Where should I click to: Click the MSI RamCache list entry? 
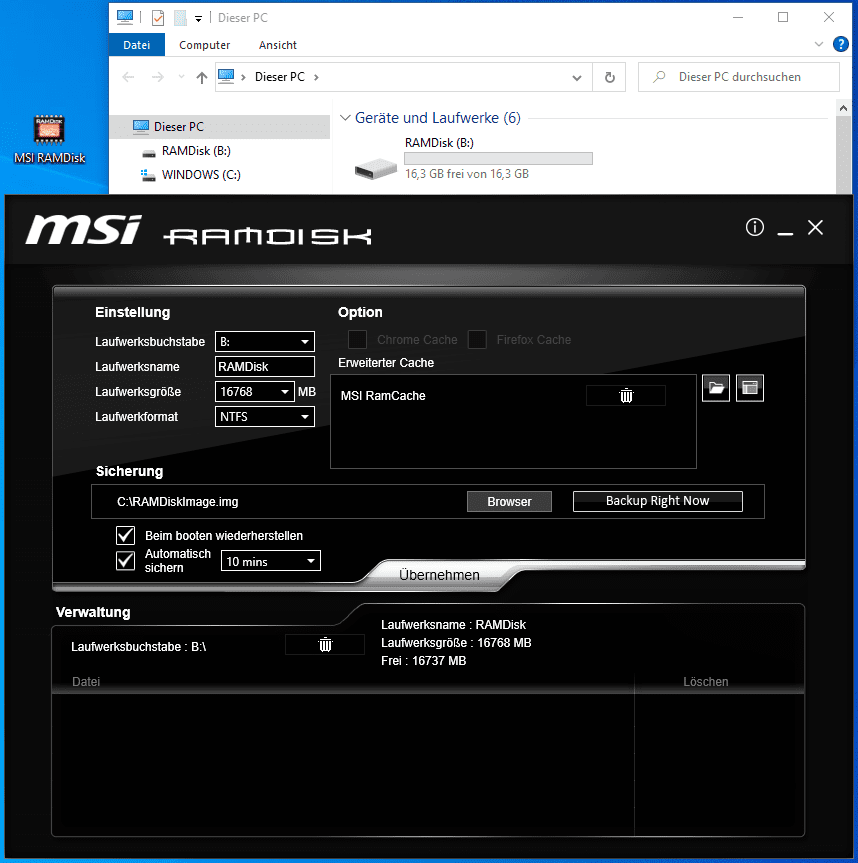(383, 396)
